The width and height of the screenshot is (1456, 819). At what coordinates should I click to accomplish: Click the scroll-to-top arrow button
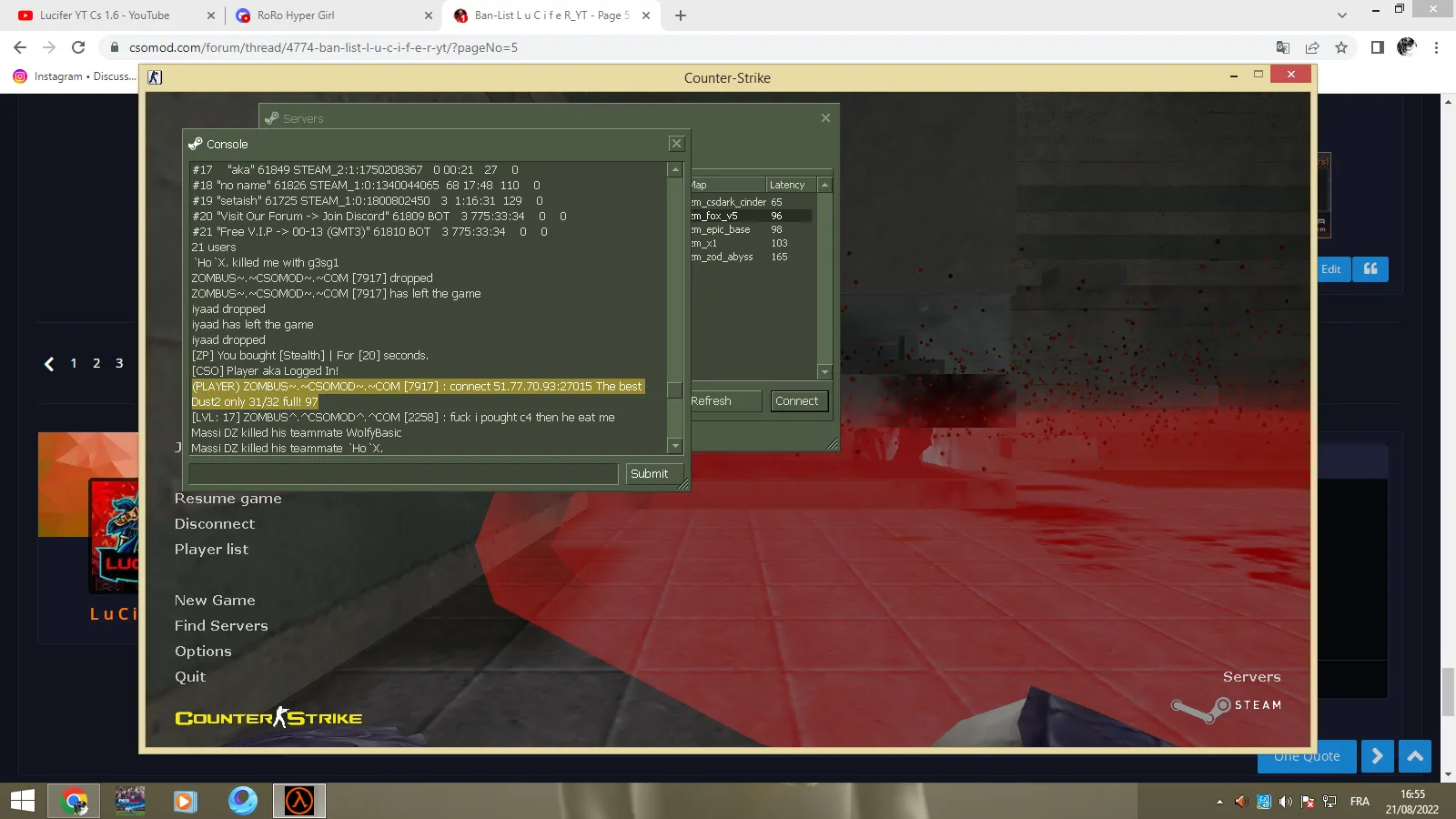point(1414,756)
